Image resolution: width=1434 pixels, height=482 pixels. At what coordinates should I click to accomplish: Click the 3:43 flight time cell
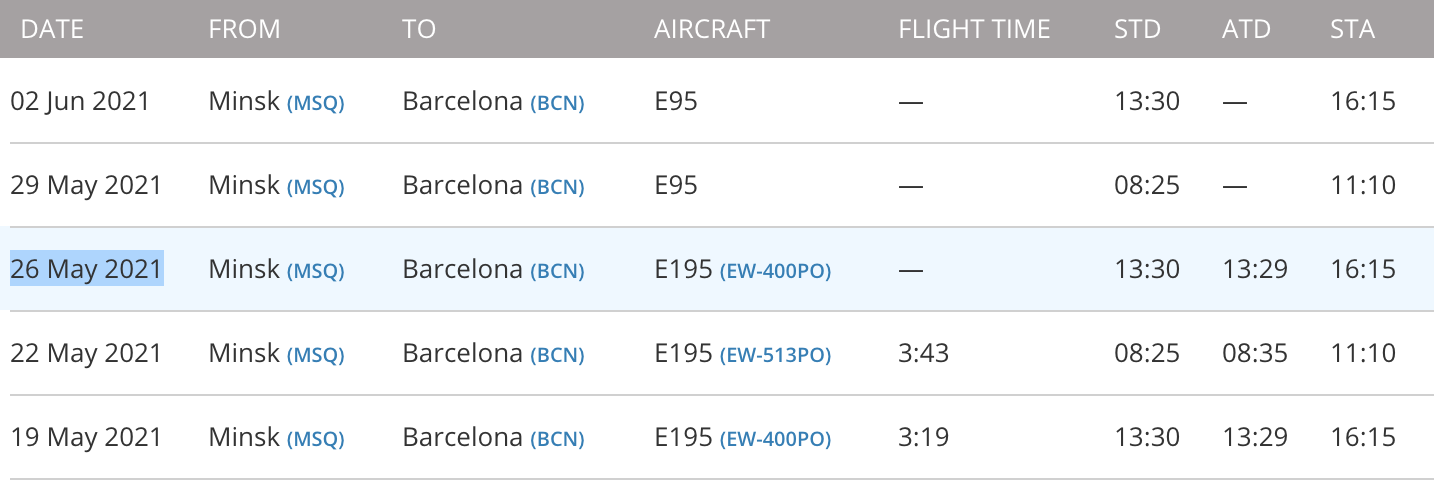point(923,353)
